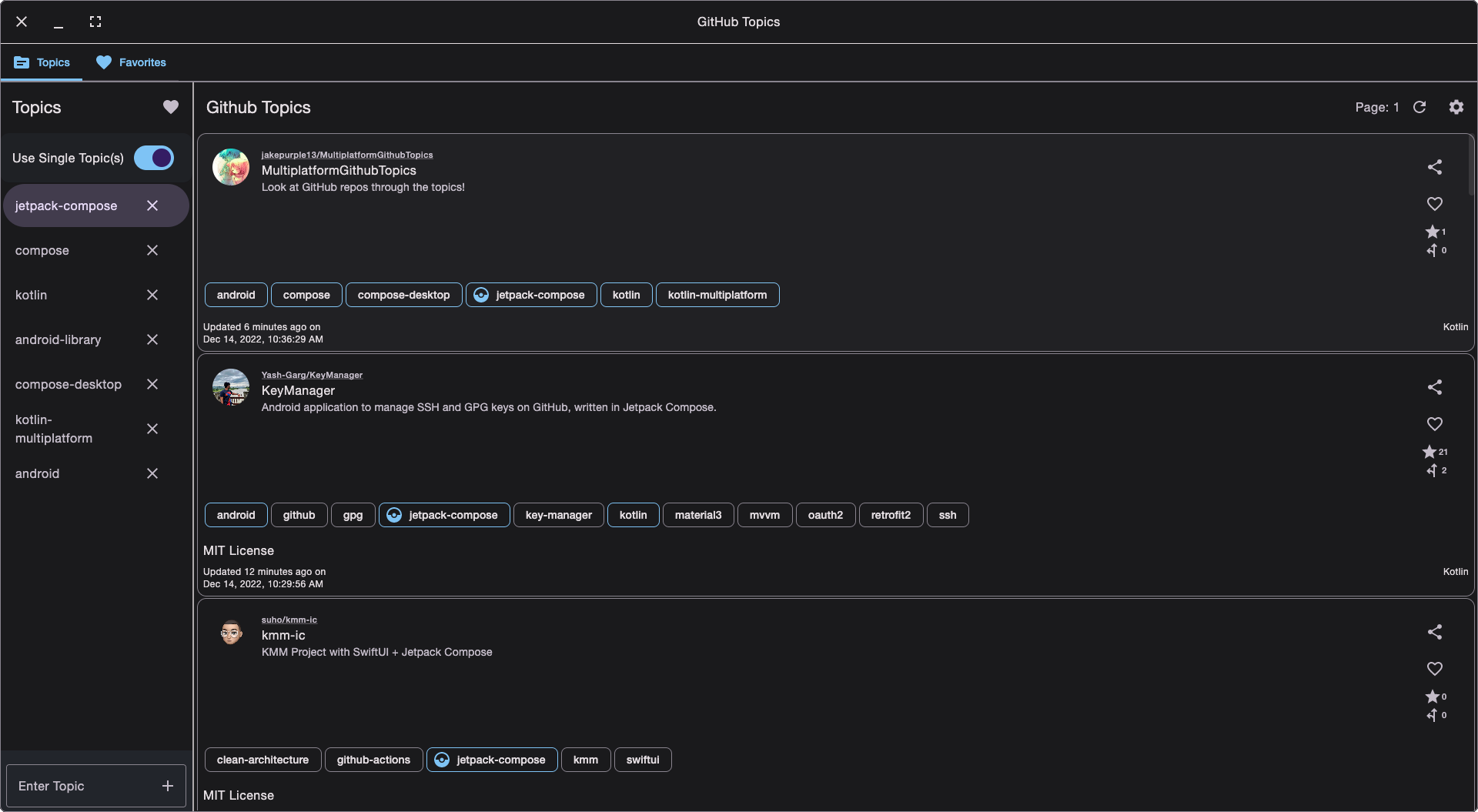Viewport: 1478px width, 812px height.
Task: Click swiftui chip on kmm-ic
Action: [x=643, y=760]
